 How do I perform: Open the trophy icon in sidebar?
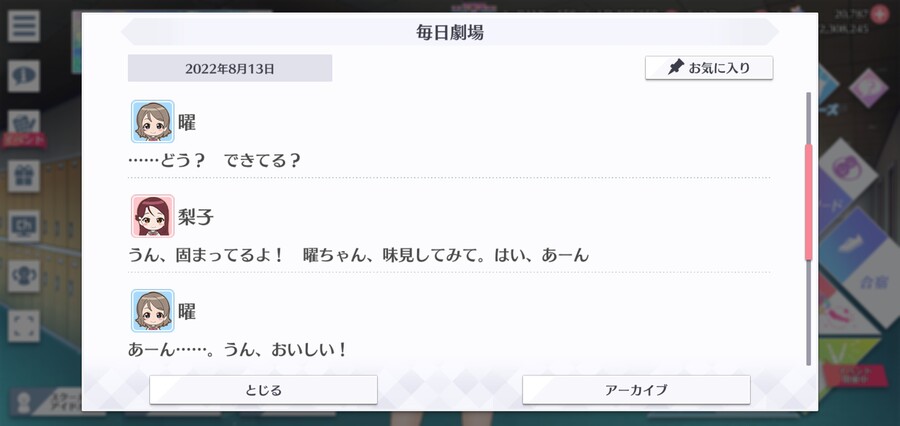(24, 276)
